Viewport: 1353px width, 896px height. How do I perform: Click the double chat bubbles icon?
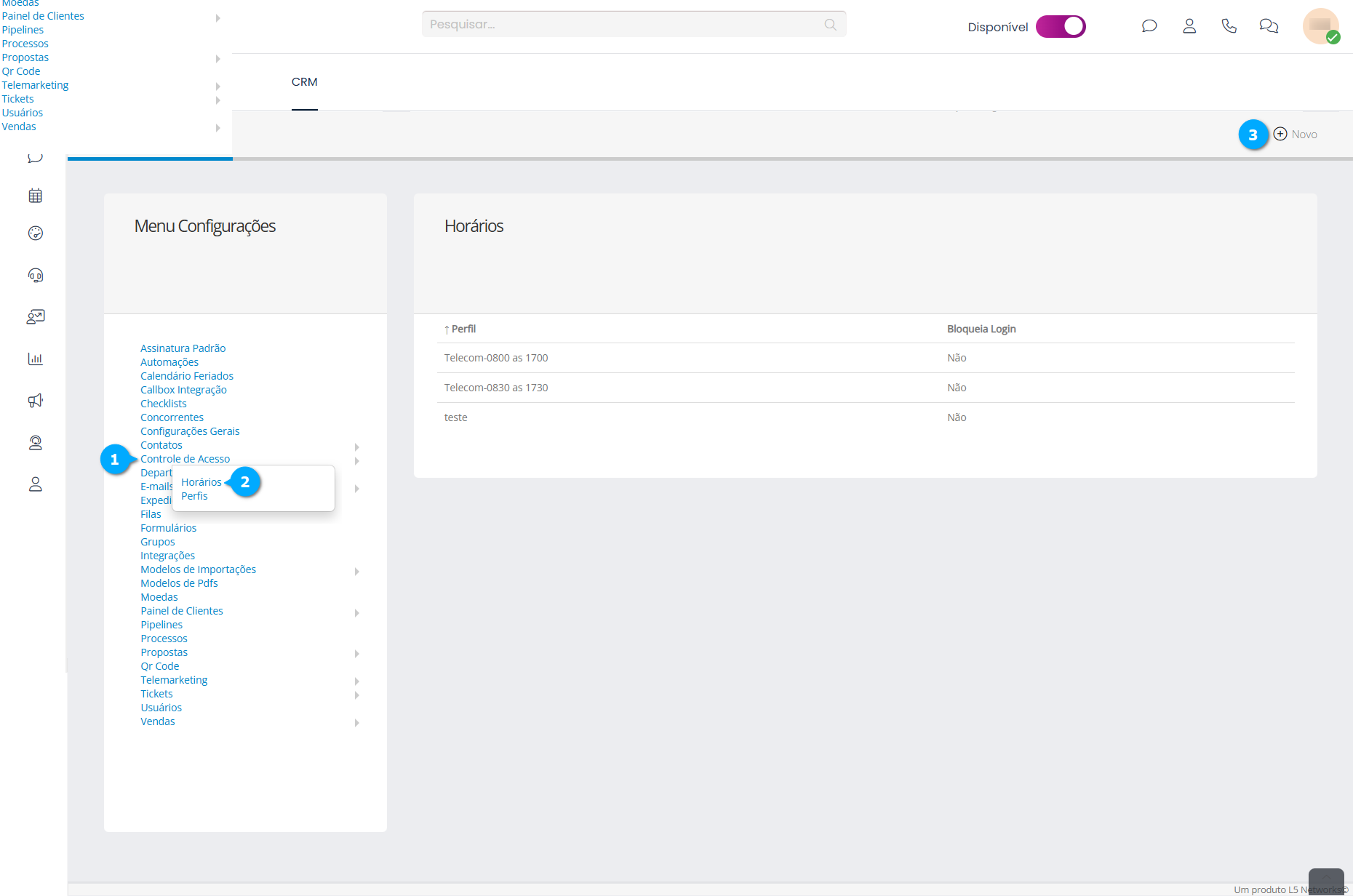tap(1269, 26)
